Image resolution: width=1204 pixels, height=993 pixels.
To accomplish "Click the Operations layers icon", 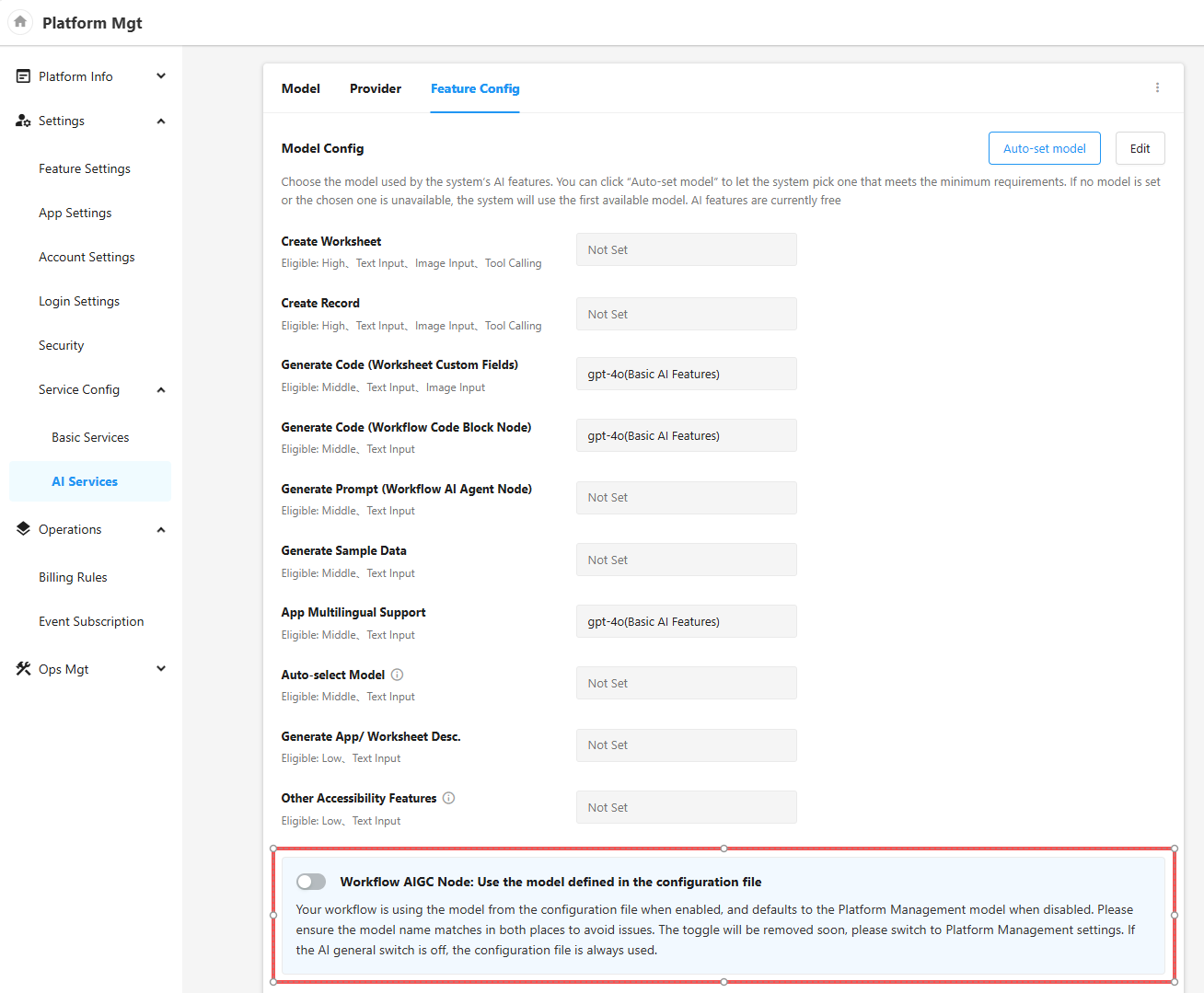I will (24, 529).
